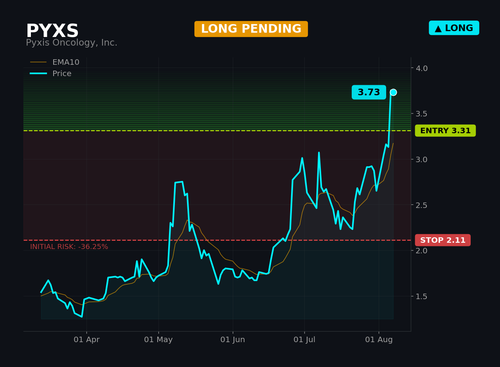Click the 01 Aug axis label
500x367 pixels.
[379, 340]
